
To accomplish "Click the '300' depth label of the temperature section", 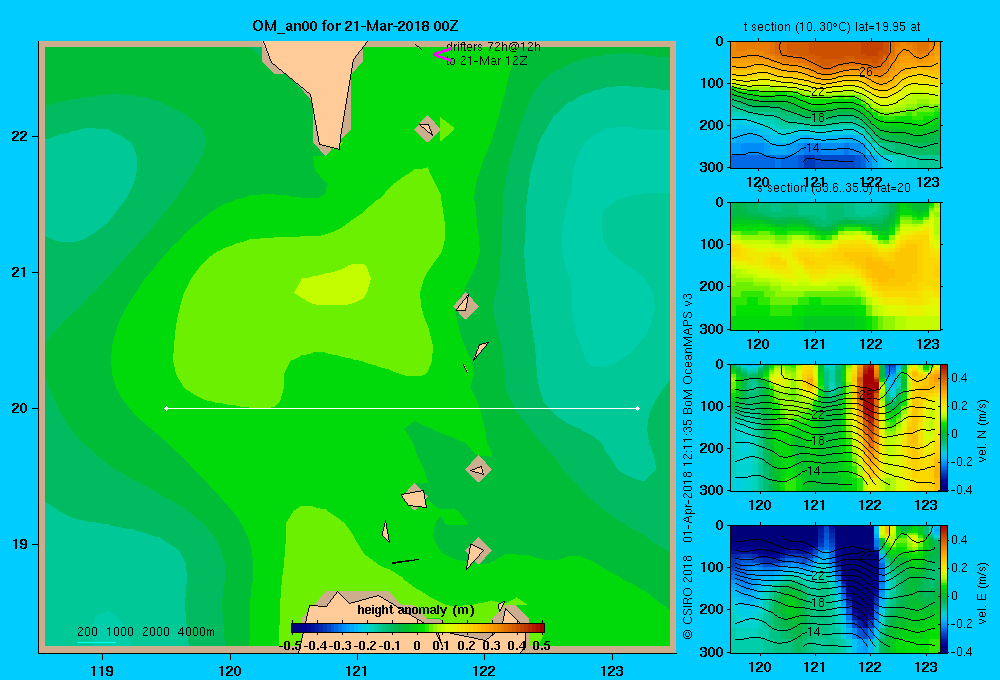I will click(x=712, y=167).
